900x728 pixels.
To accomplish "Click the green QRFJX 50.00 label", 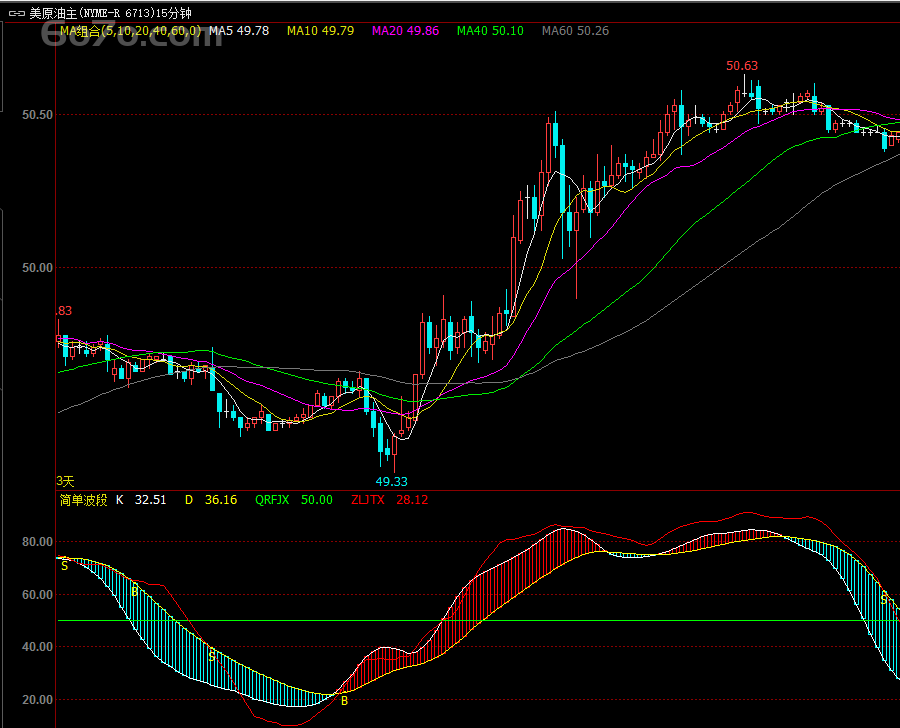I will [293, 499].
